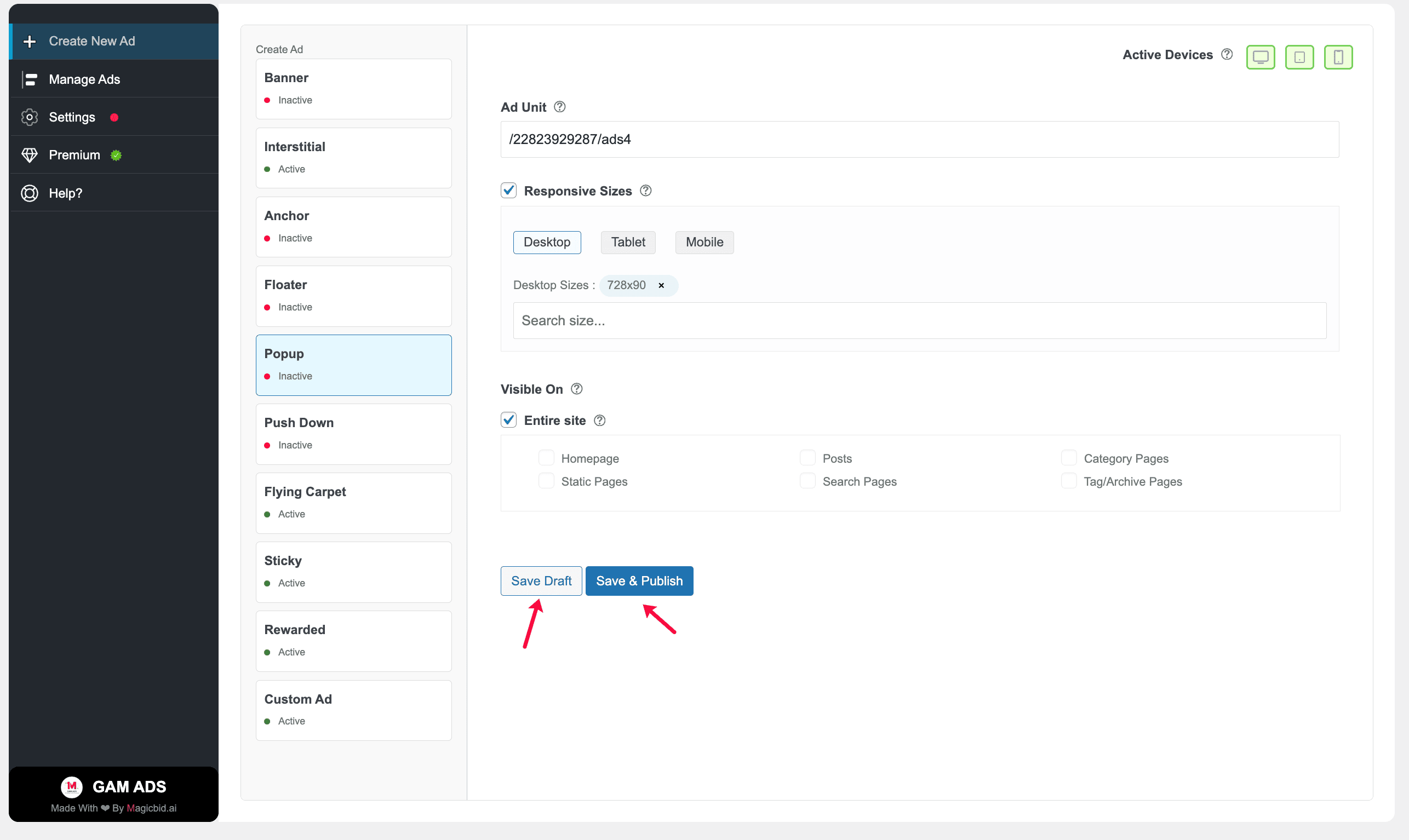Click the Help lifebuoy icon

pyautogui.click(x=30, y=193)
